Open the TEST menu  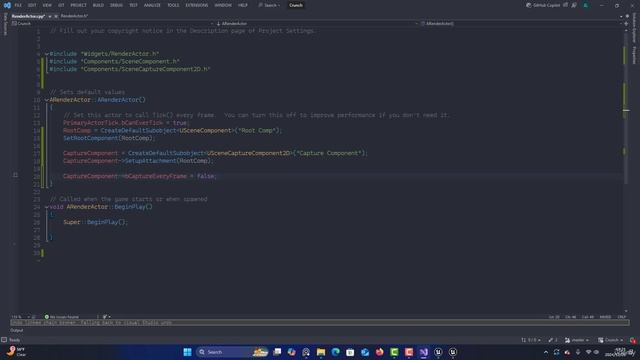(x=133, y=5)
